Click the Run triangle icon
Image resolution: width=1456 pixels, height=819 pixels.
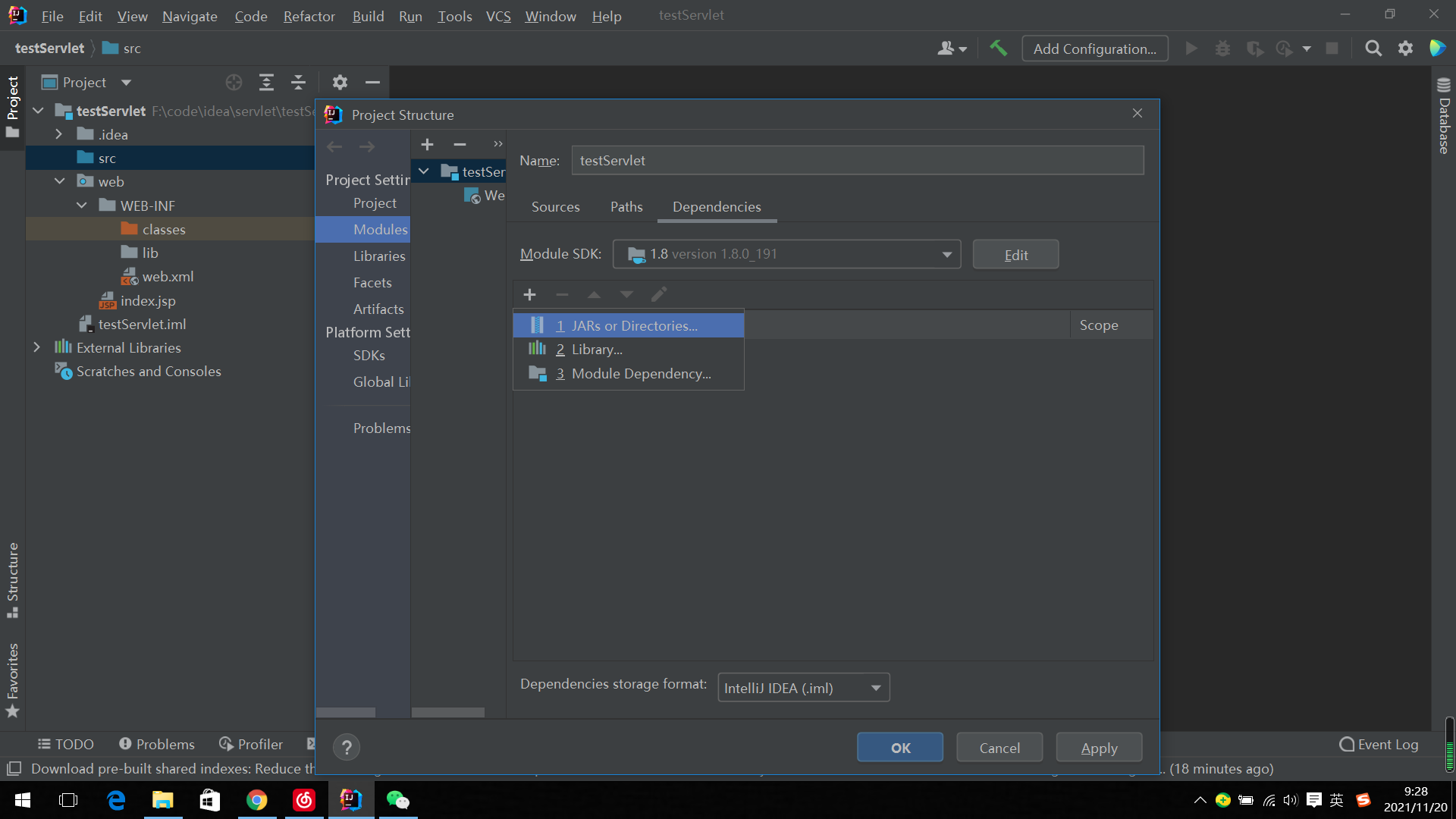[1191, 49]
